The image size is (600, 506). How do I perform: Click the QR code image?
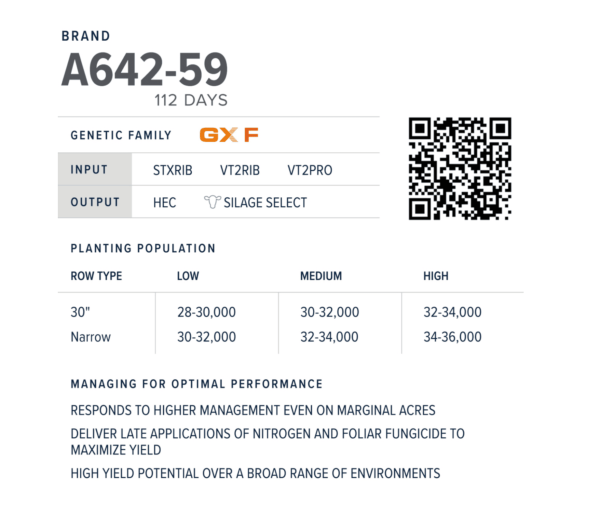(x=459, y=168)
